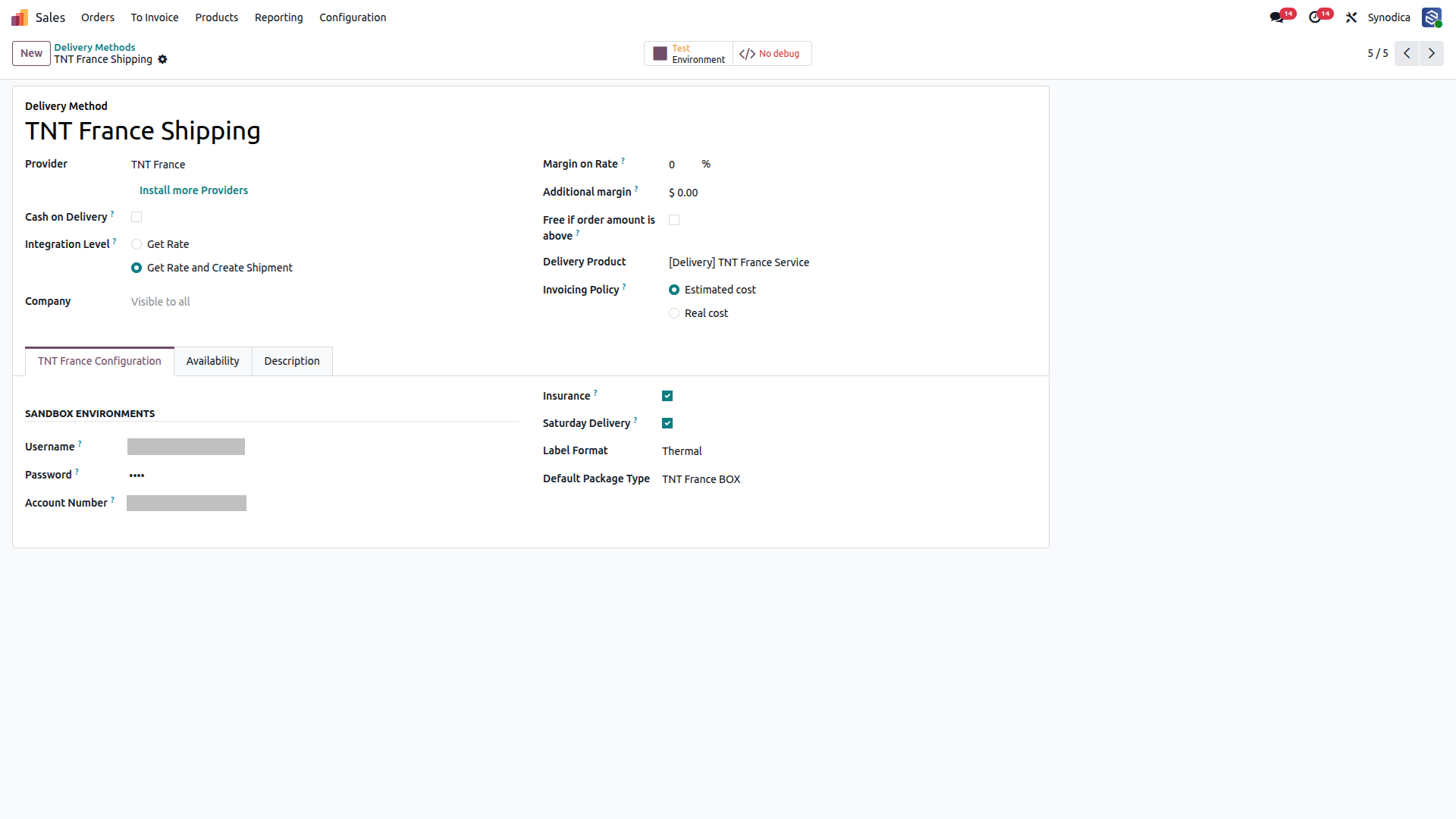Open the Orders menu

pyautogui.click(x=98, y=17)
